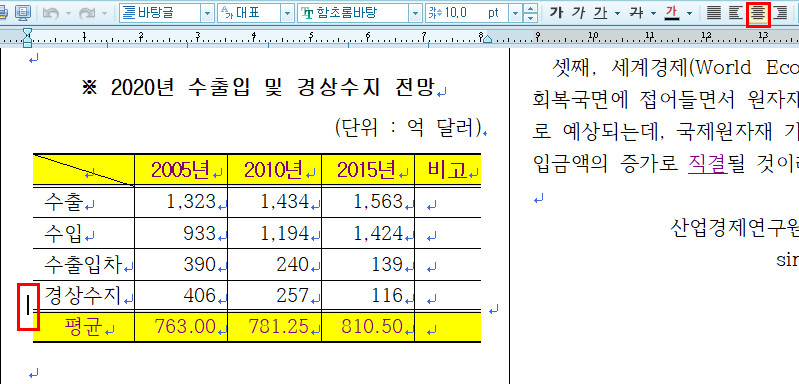Toggle bold 가 formatting

point(557,13)
